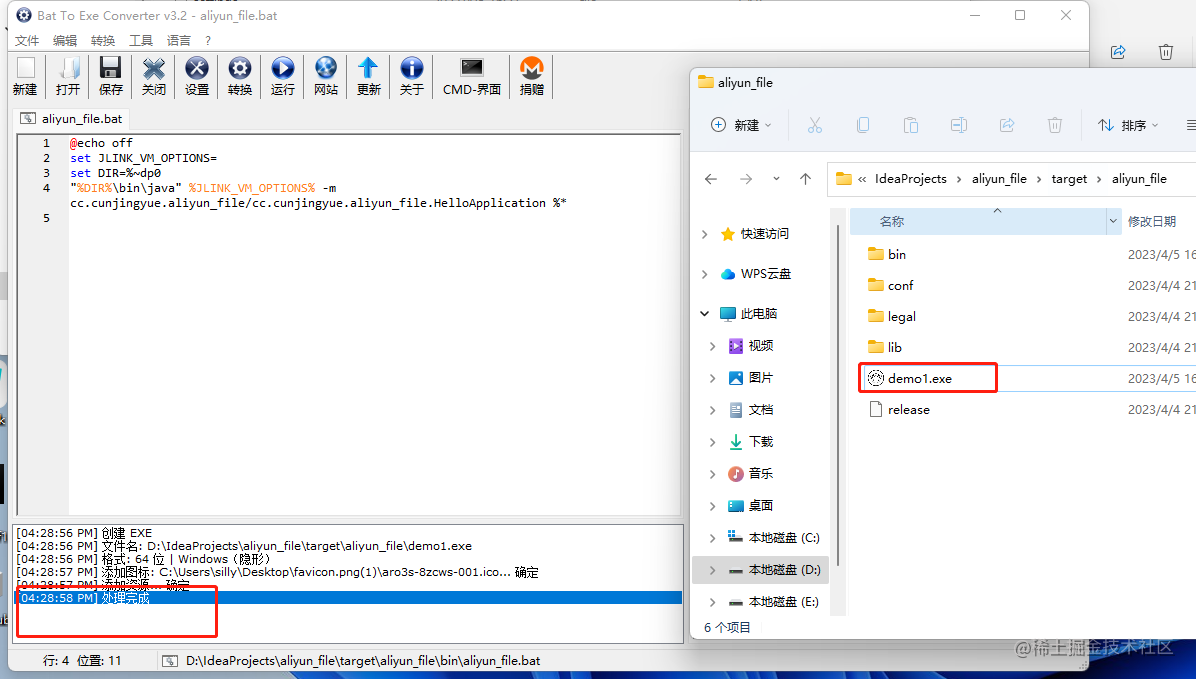1196x679 pixels.
Task: Select the 捐赠 (Donate) toolbar icon
Action: 531,77
